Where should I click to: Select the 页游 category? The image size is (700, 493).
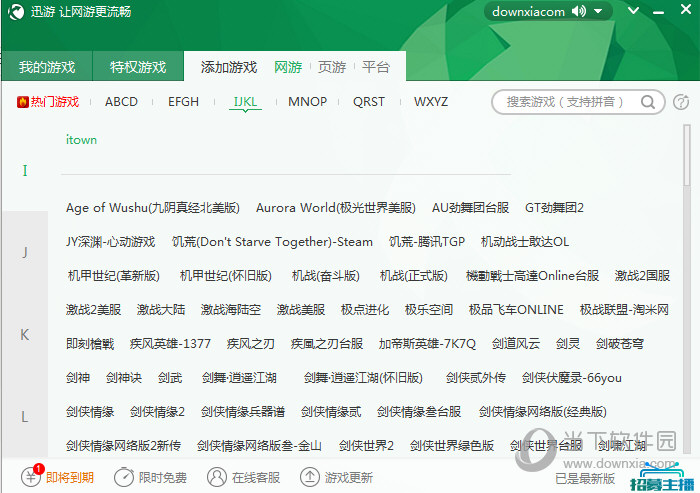point(332,67)
